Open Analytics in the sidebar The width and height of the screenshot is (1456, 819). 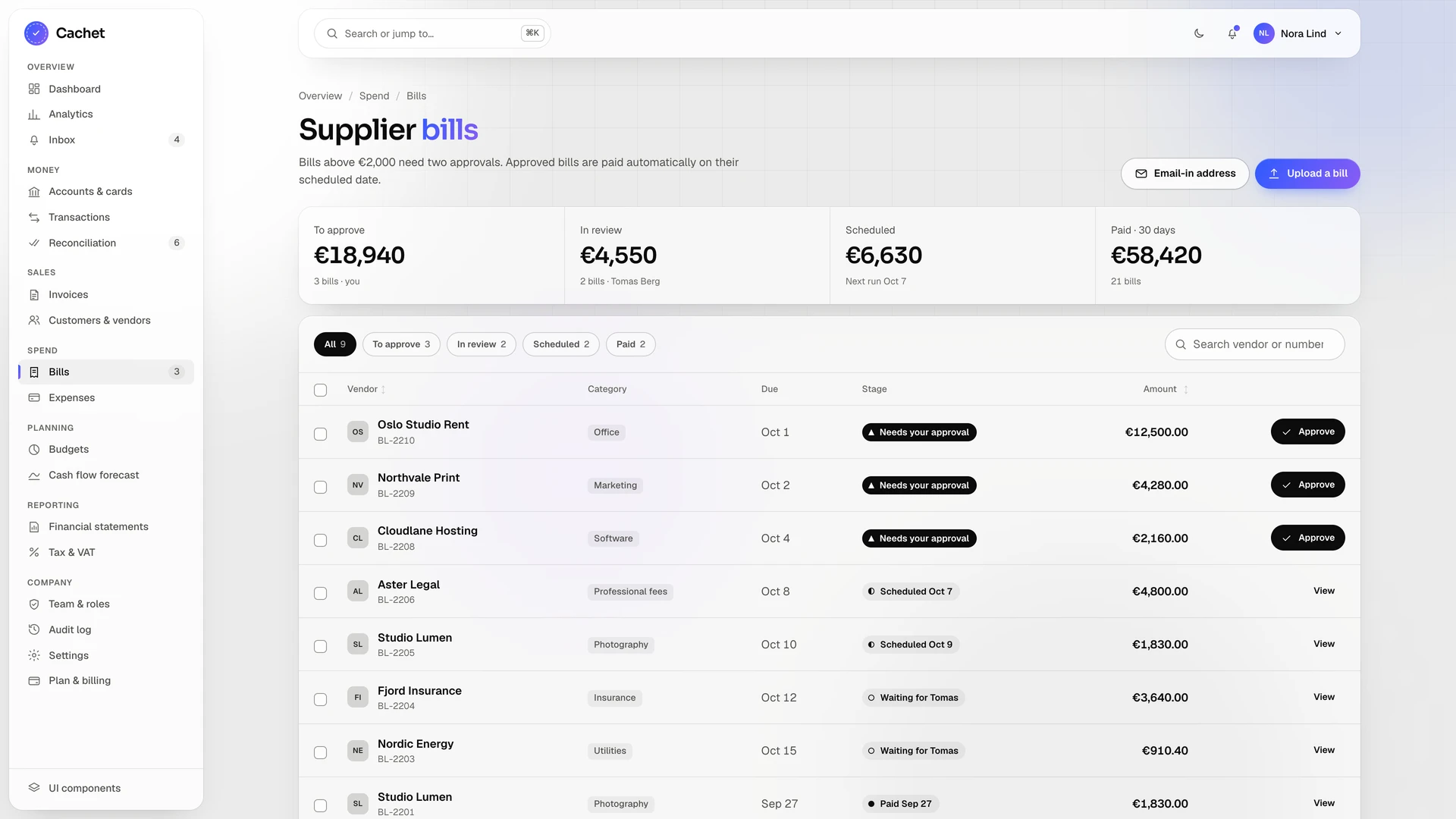(106, 115)
